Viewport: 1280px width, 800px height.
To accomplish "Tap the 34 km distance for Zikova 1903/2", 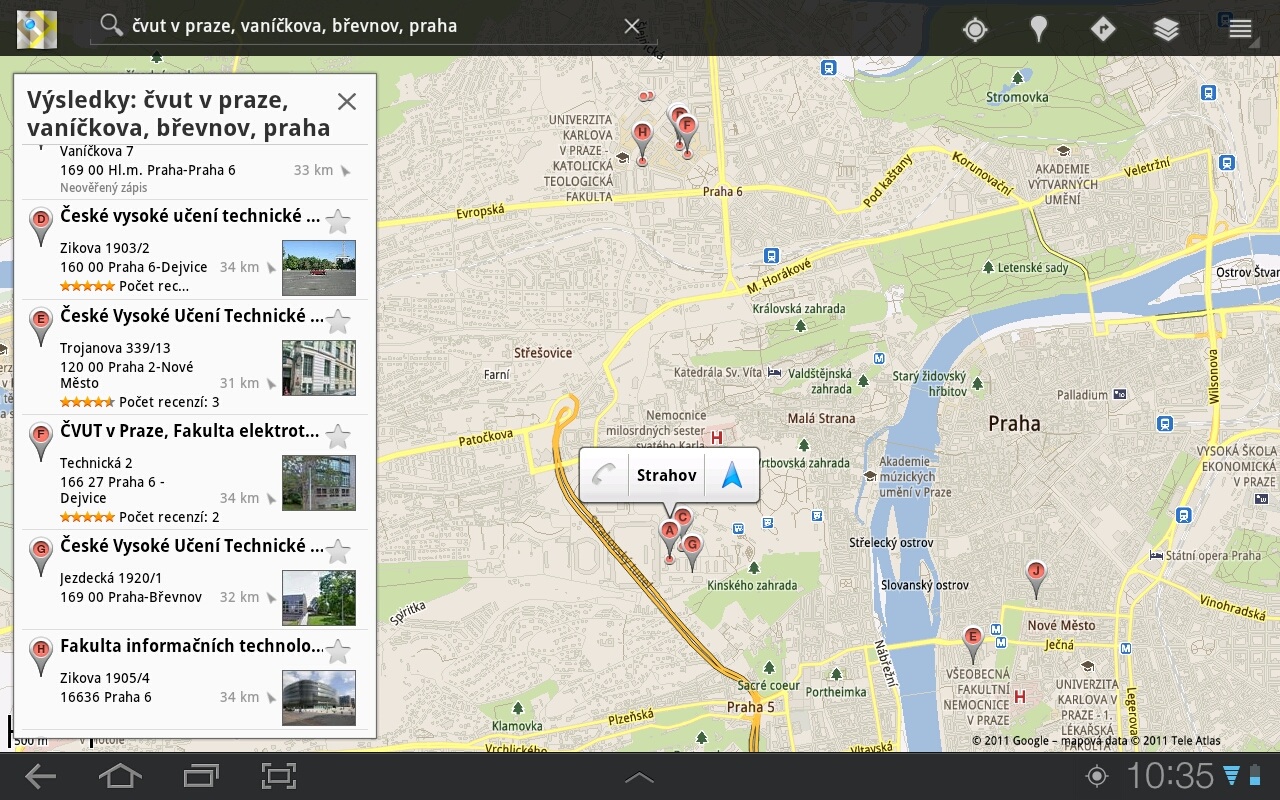I will click(x=240, y=267).
